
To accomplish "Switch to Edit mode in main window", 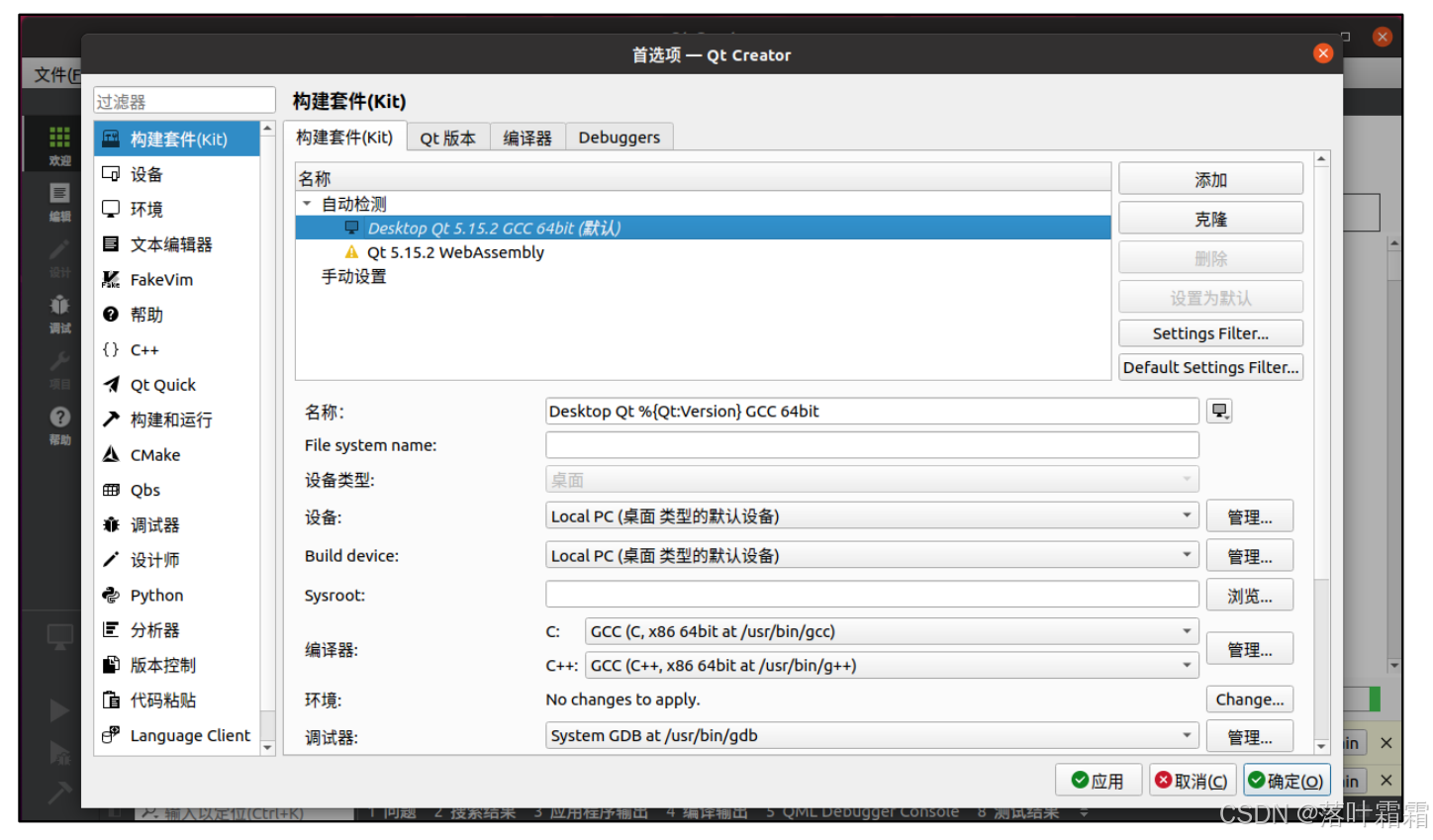I will 59,202.
